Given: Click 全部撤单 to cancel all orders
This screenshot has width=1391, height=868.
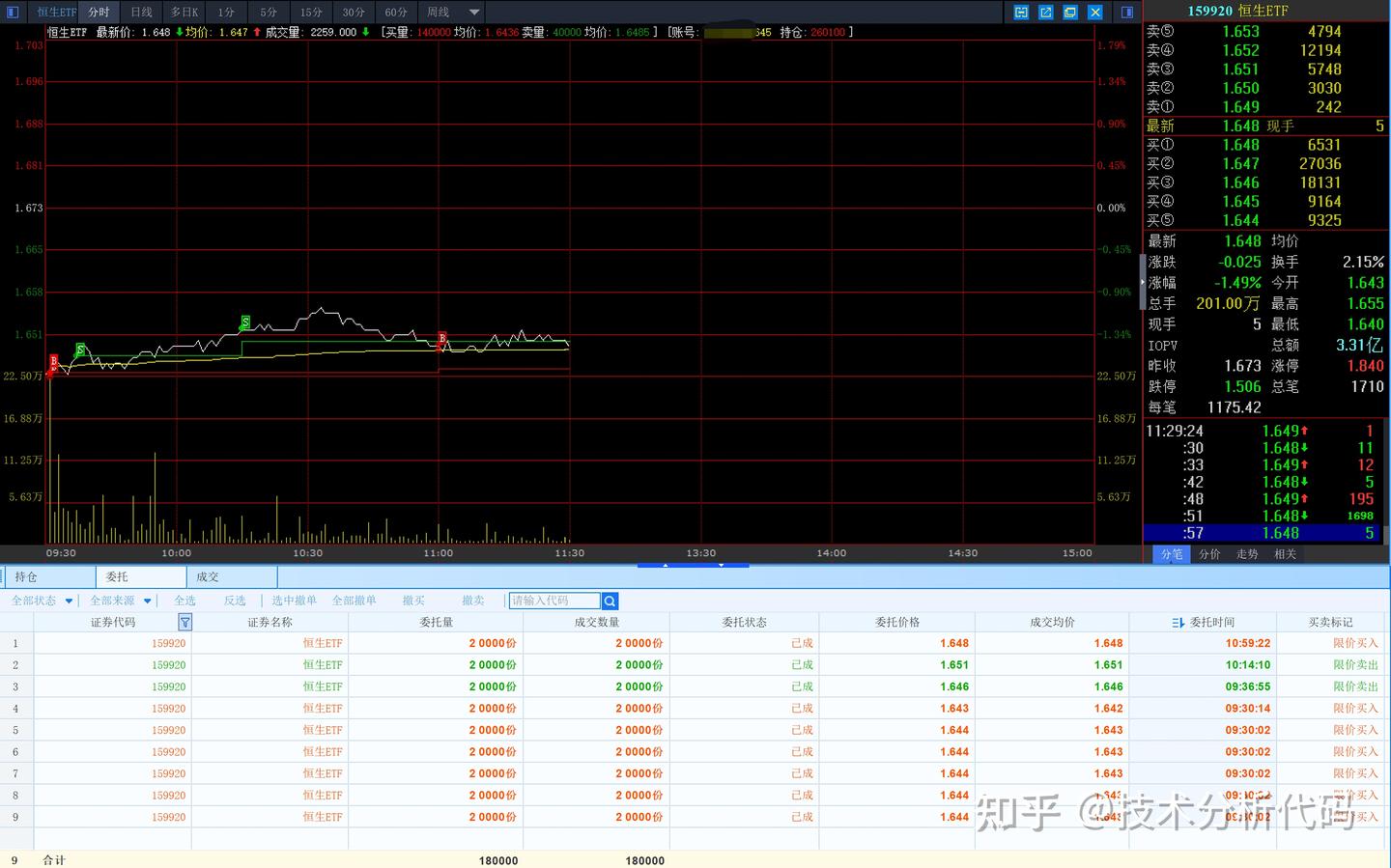Looking at the screenshot, I should tap(354, 601).
